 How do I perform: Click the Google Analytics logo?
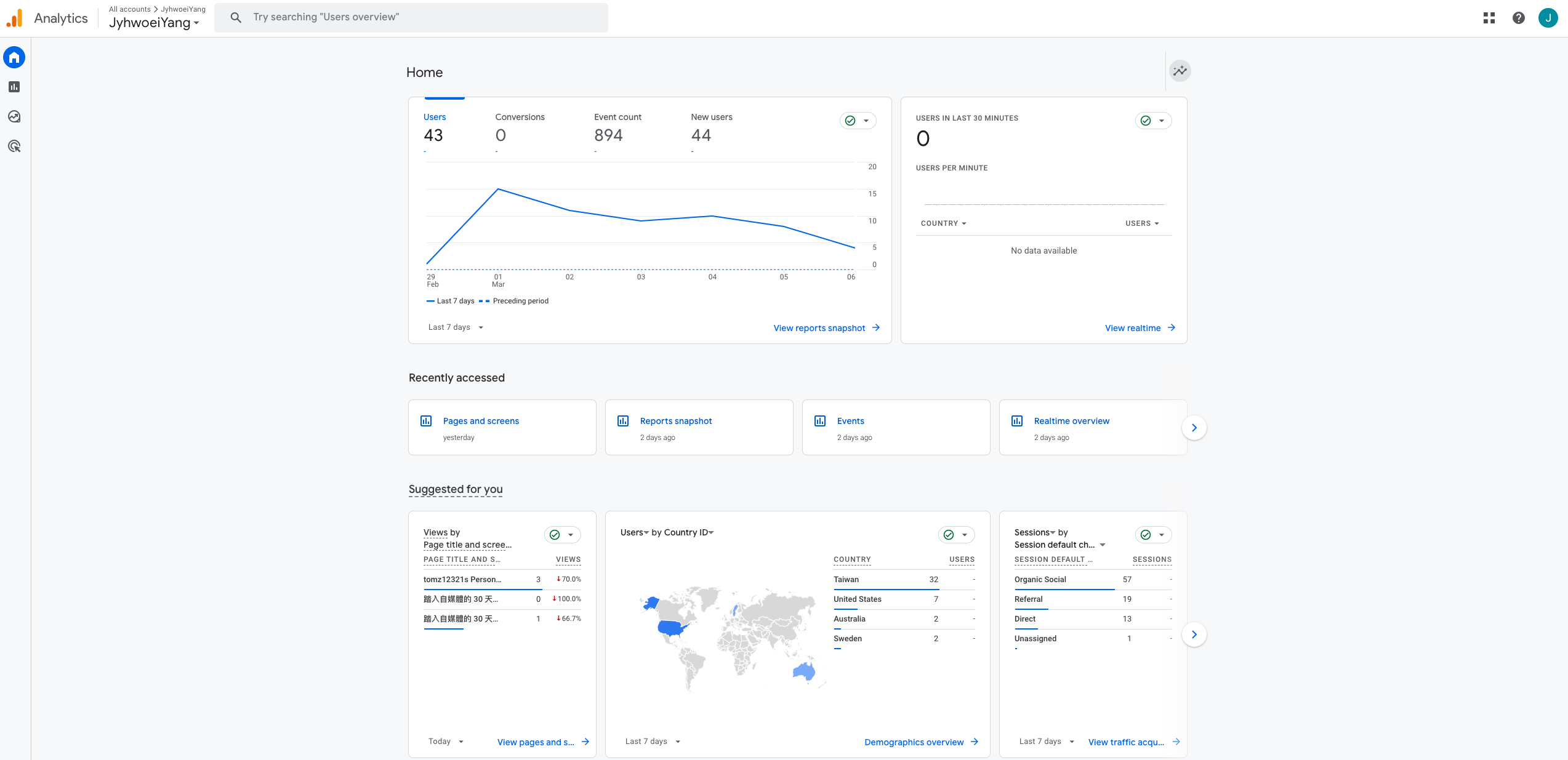(14, 18)
